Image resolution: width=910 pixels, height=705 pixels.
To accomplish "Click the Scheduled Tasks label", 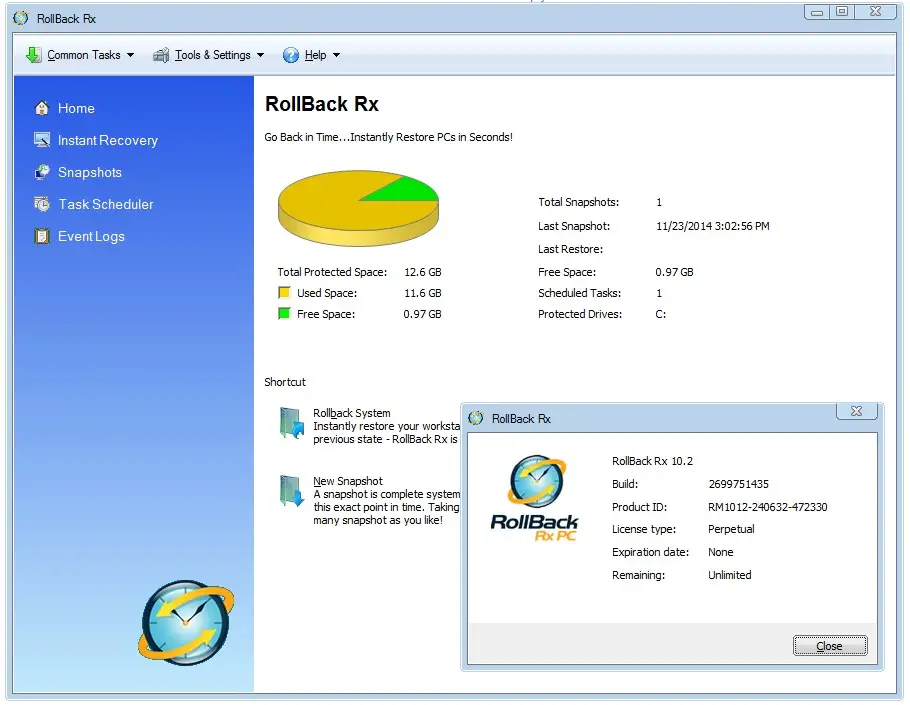I will [579, 293].
